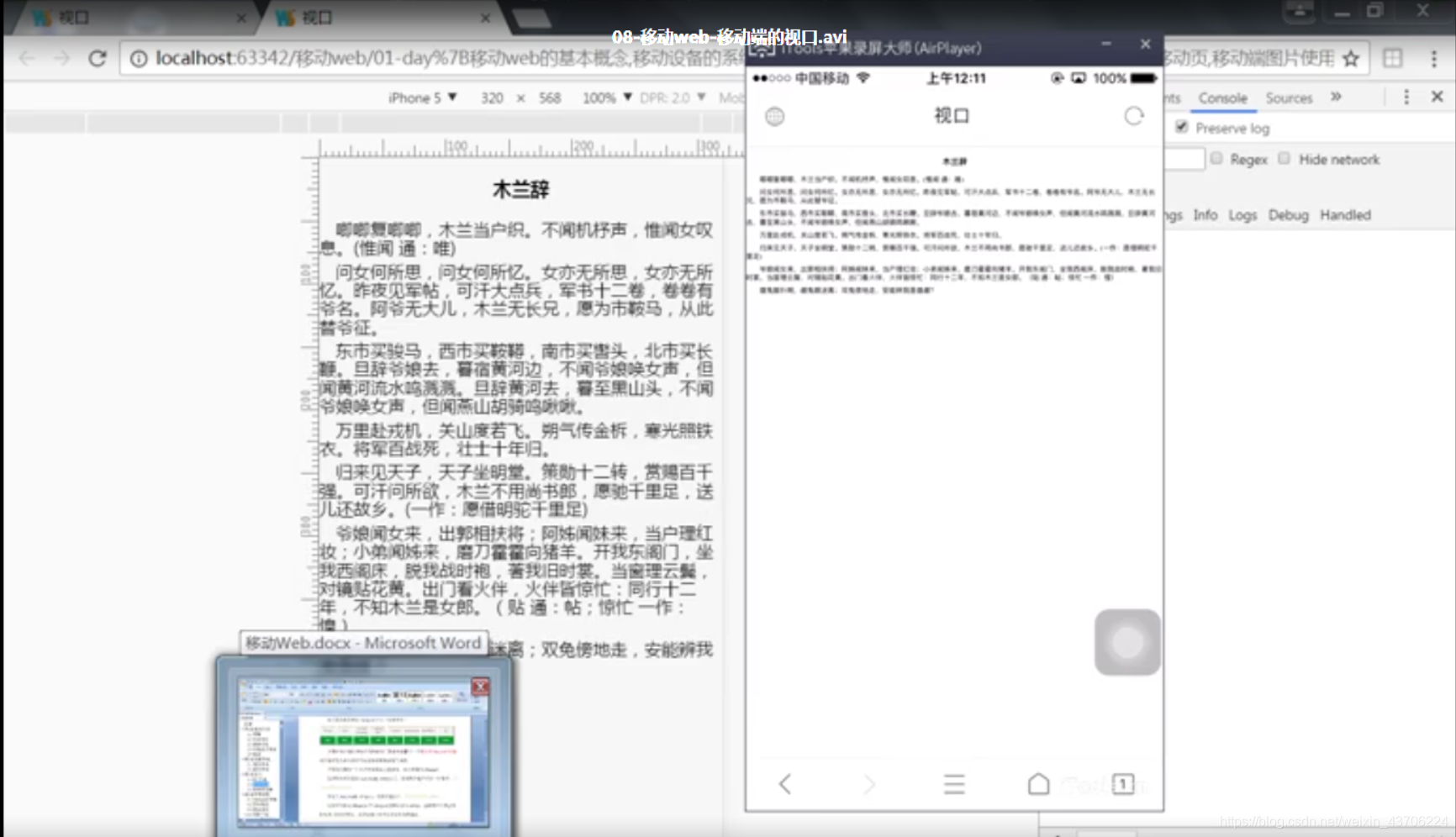The image size is (1456, 837).
Task: Close the Word taskbar preview
Action: click(x=480, y=687)
